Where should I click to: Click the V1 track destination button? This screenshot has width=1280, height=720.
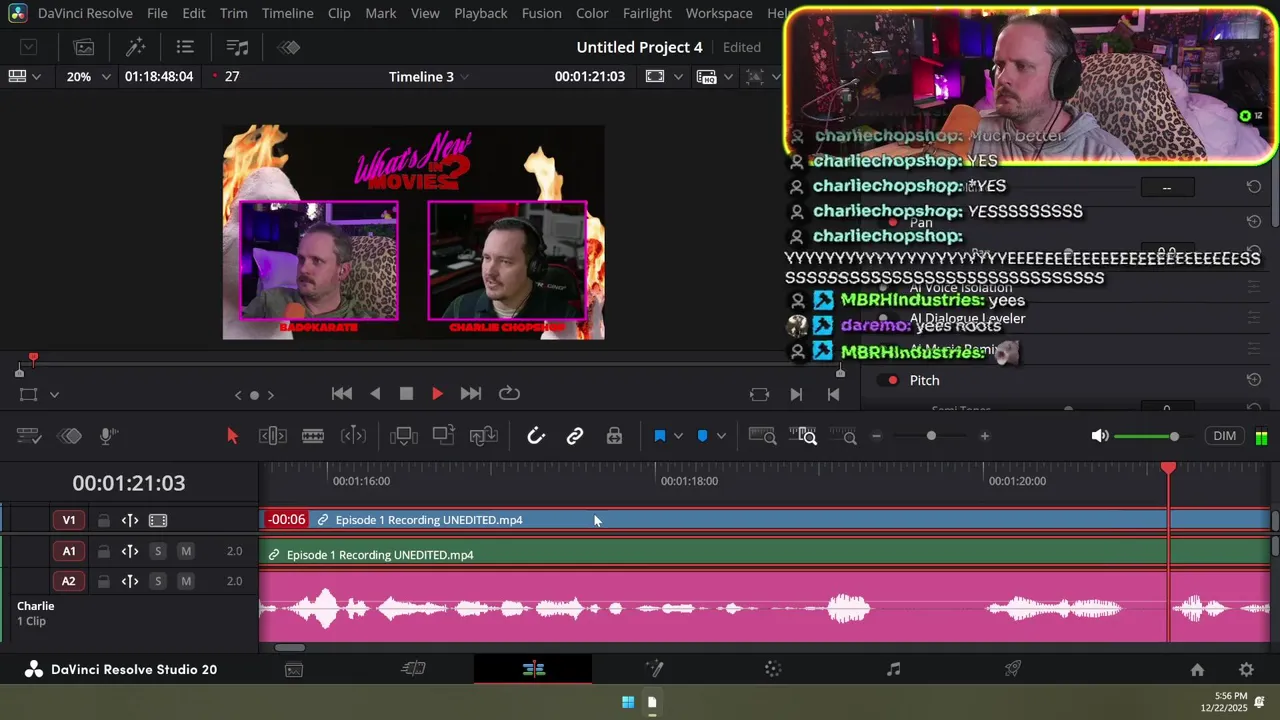(x=69, y=520)
